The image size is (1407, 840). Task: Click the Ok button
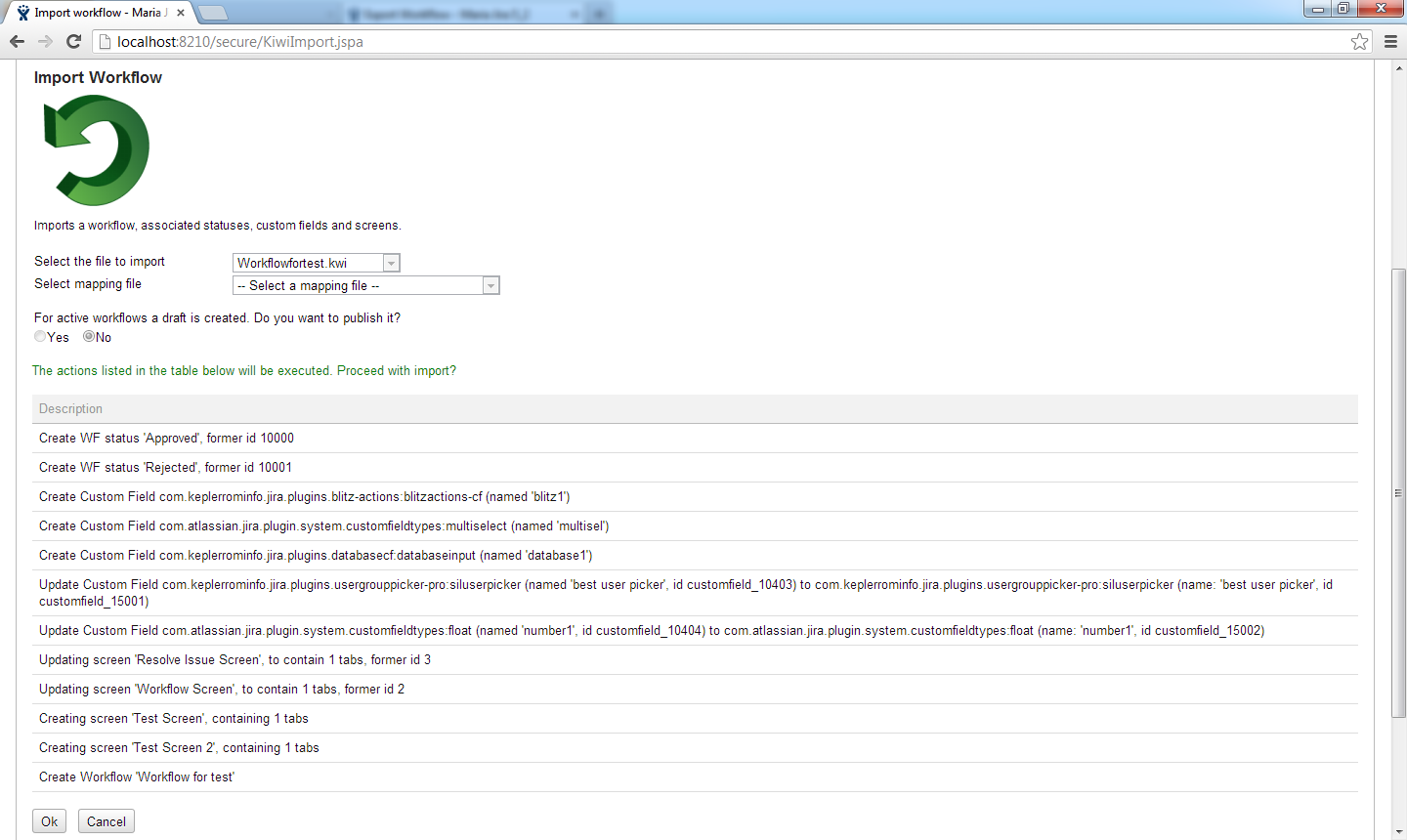pyautogui.click(x=49, y=821)
